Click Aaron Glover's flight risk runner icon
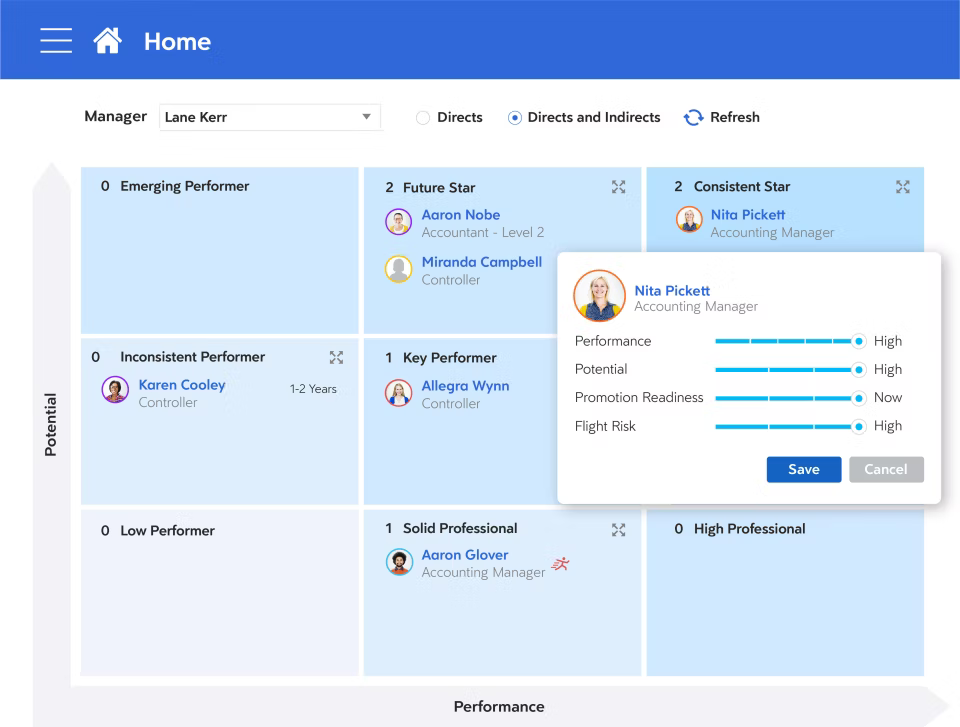Screen dimensions: 960x727 click(x=560, y=564)
